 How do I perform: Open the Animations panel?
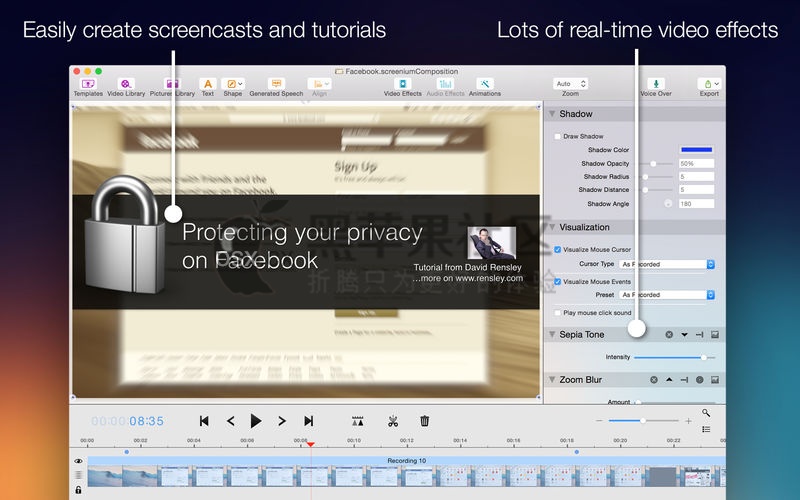485,84
